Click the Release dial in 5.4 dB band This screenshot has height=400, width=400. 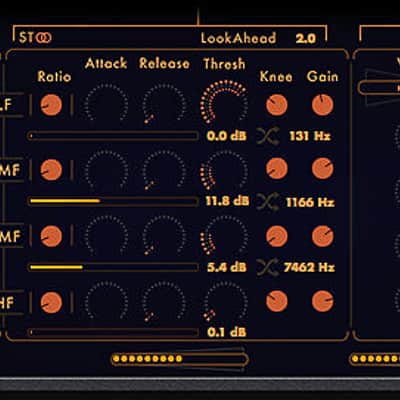pos(164,235)
